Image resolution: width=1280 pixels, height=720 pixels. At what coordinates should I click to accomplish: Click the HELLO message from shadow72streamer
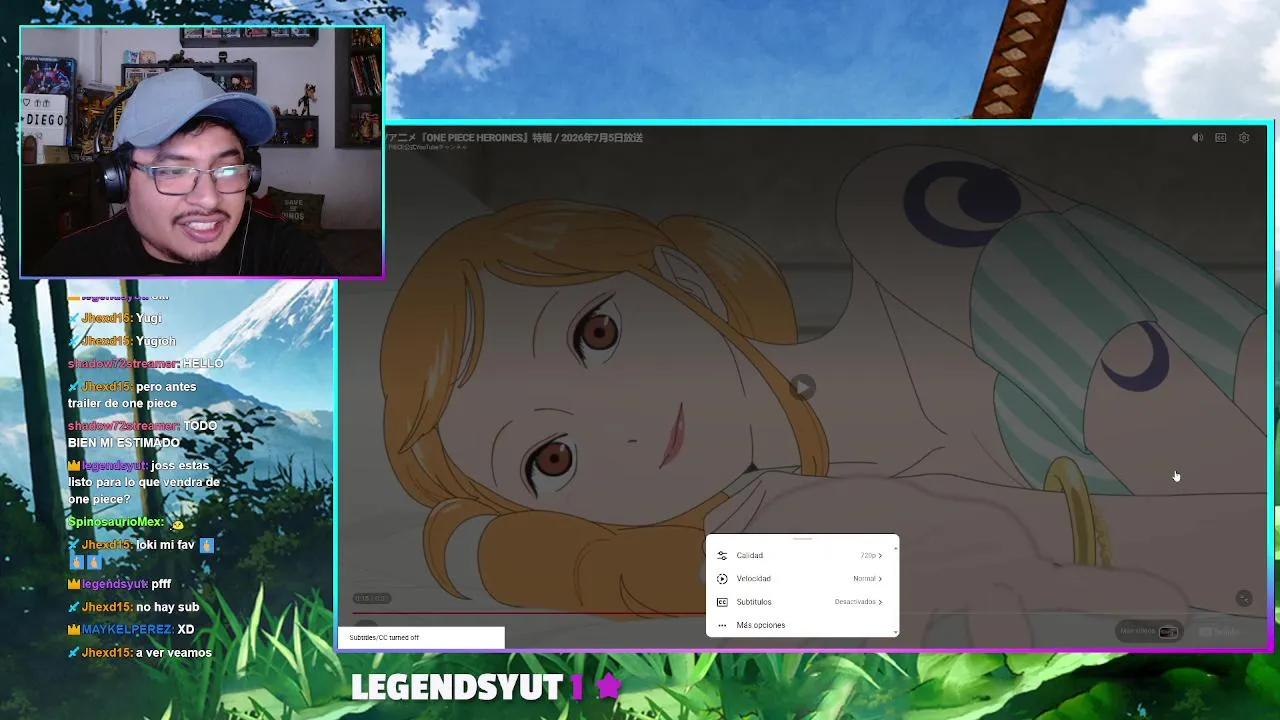coord(203,363)
